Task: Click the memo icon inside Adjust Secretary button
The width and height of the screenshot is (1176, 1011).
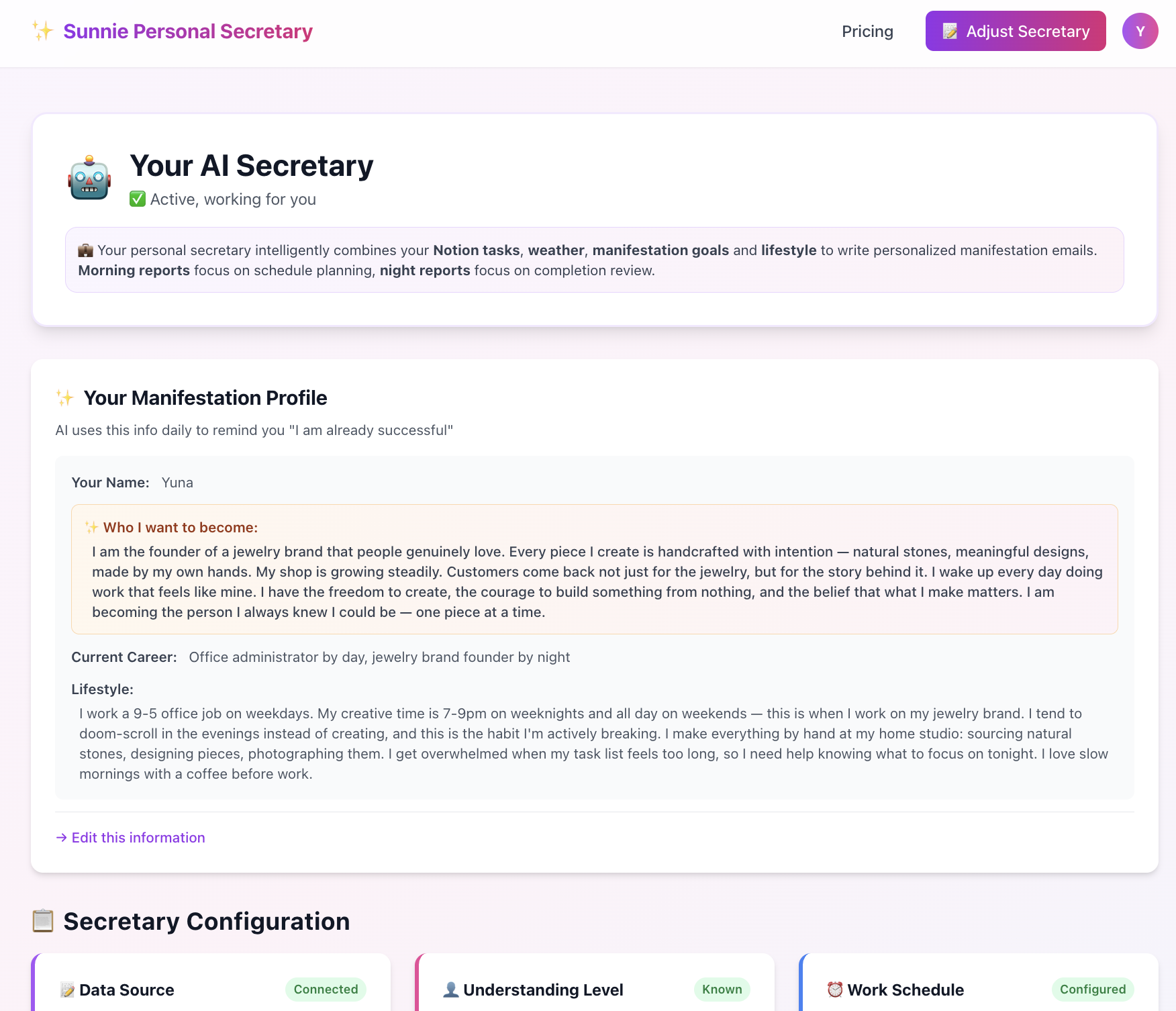Action: (x=950, y=30)
